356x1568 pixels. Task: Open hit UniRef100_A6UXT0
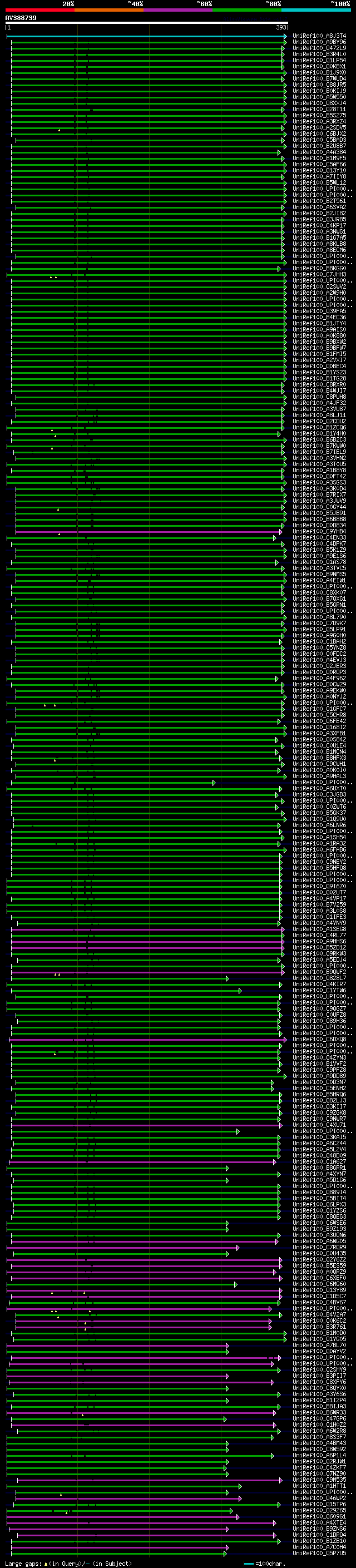click(319, 788)
